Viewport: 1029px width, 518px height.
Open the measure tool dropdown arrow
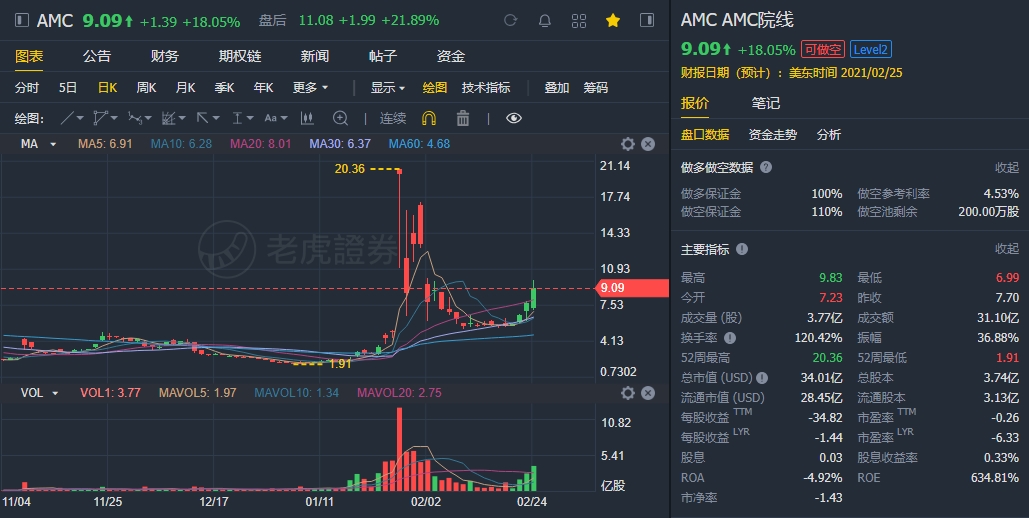250,118
